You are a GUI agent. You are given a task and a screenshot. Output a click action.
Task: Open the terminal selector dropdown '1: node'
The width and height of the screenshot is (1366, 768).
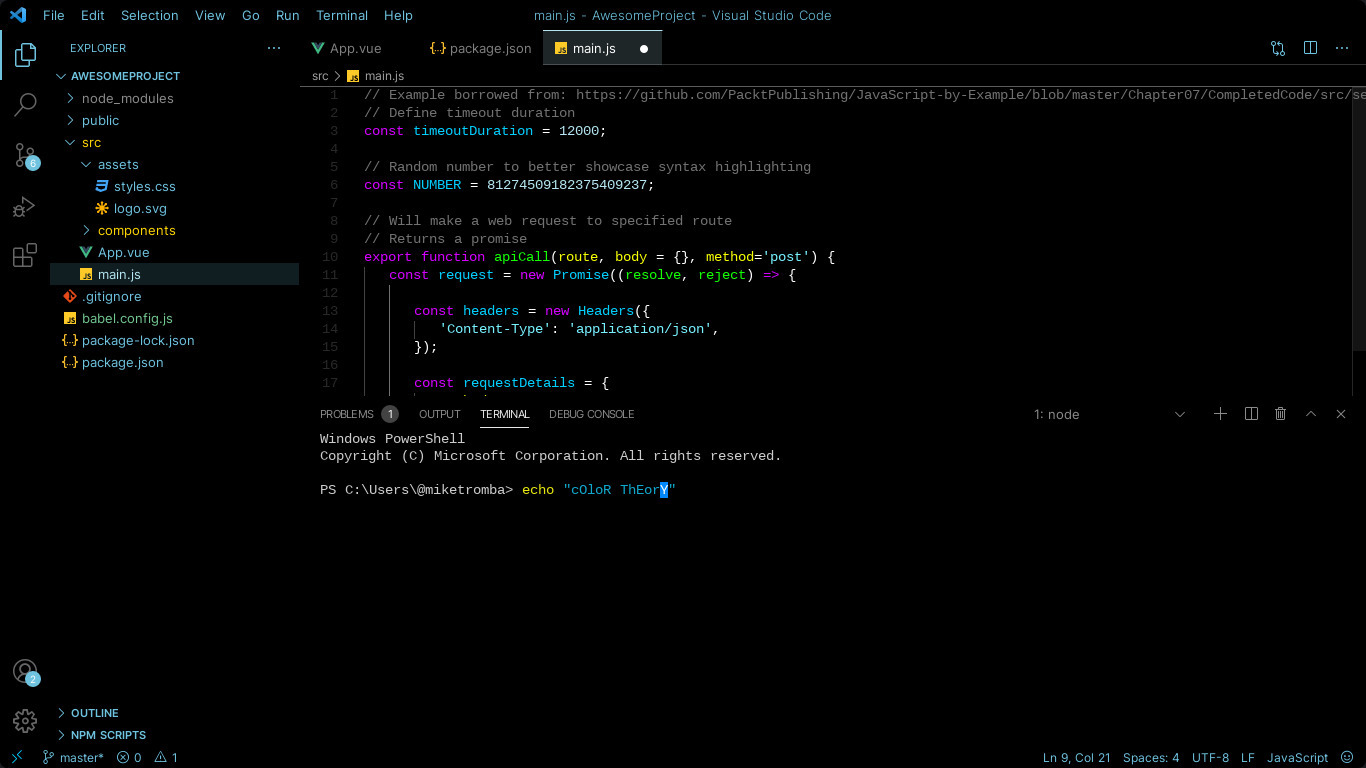point(1109,414)
